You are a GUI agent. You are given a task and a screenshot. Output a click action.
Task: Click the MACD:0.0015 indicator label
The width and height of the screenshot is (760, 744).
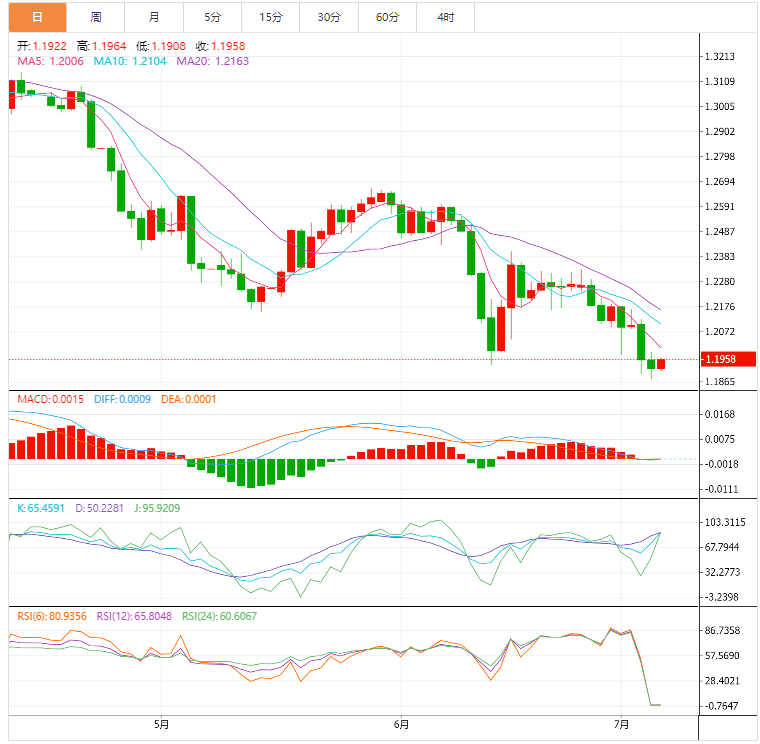(50, 399)
